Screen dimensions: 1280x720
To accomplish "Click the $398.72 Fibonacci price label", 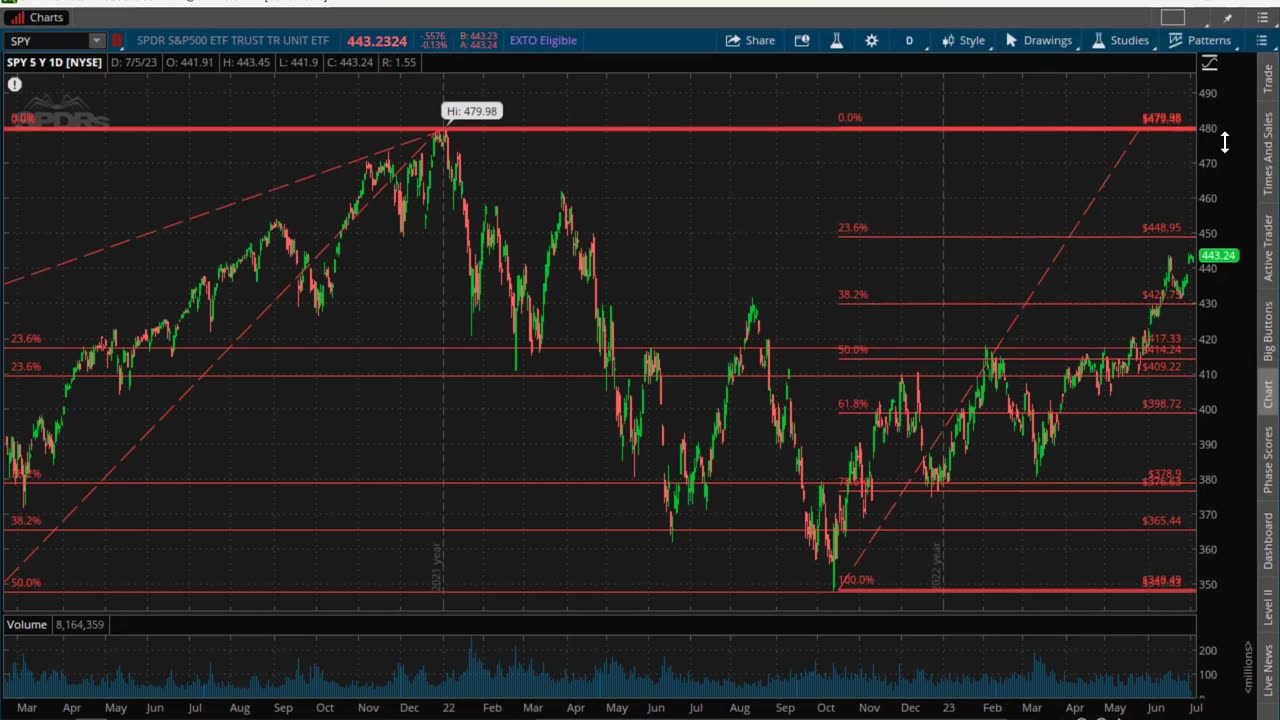I will (x=1161, y=405).
